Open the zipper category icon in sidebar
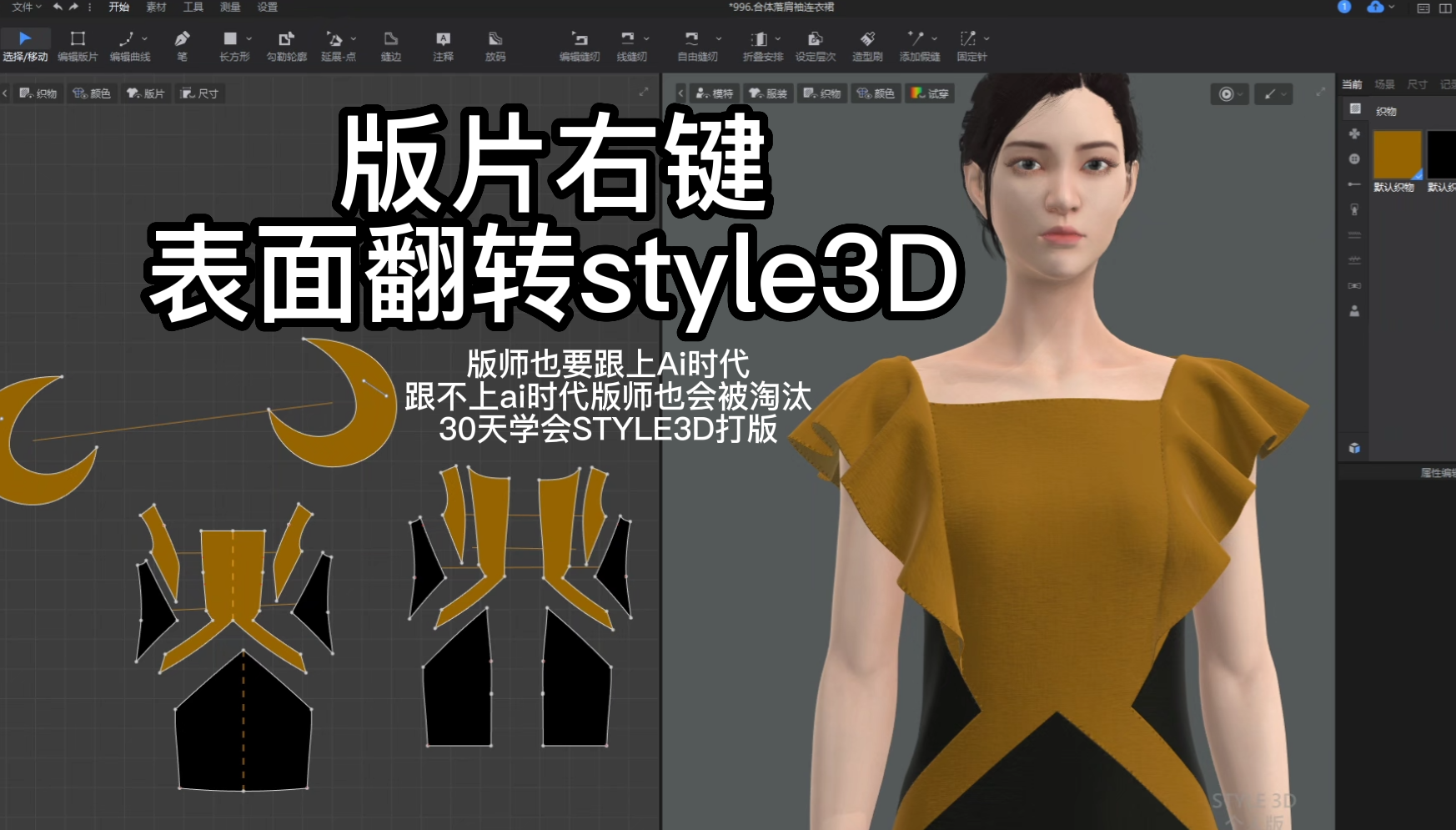Image resolution: width=1456 pixels, height=830 pixels. [x=1354, y=209]
